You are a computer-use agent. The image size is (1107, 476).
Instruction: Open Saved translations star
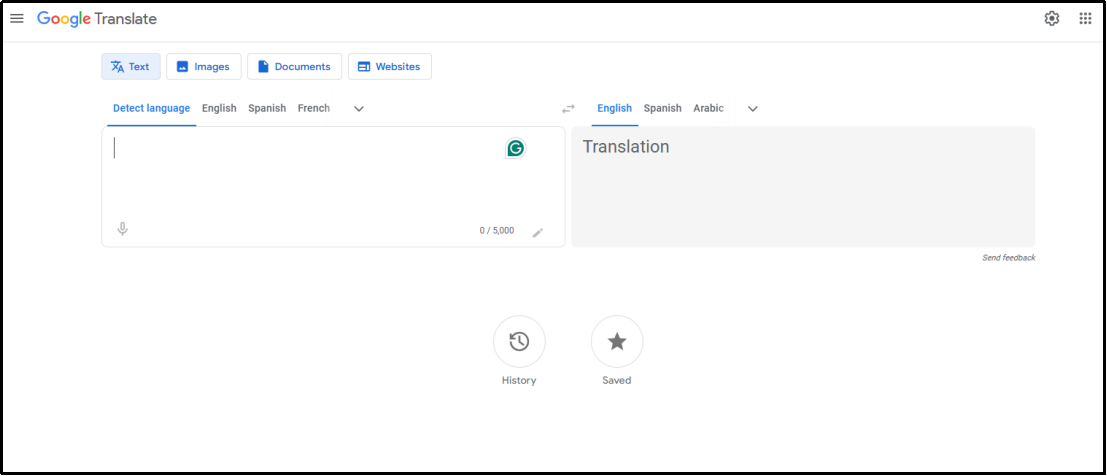[617, 342]
